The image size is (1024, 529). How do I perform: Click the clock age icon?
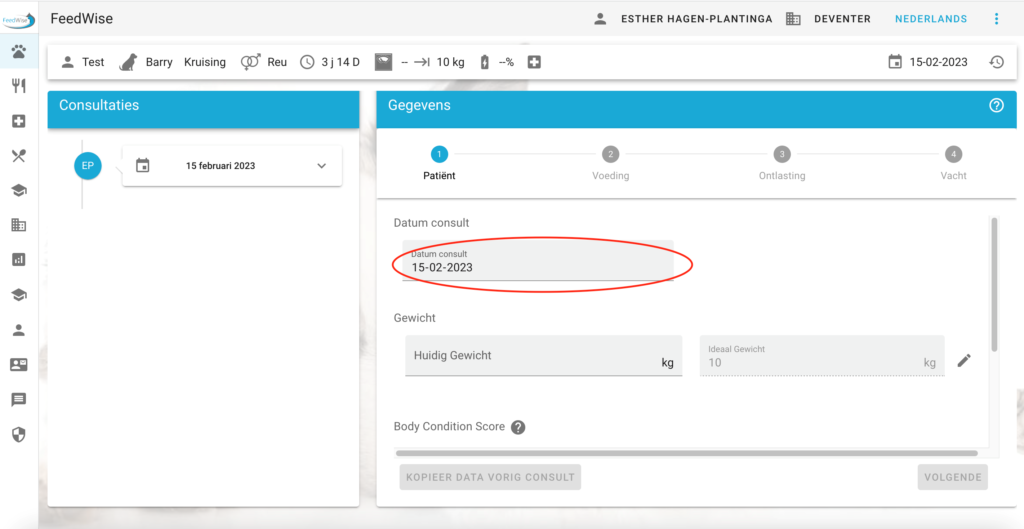click(x=307, y=63)
